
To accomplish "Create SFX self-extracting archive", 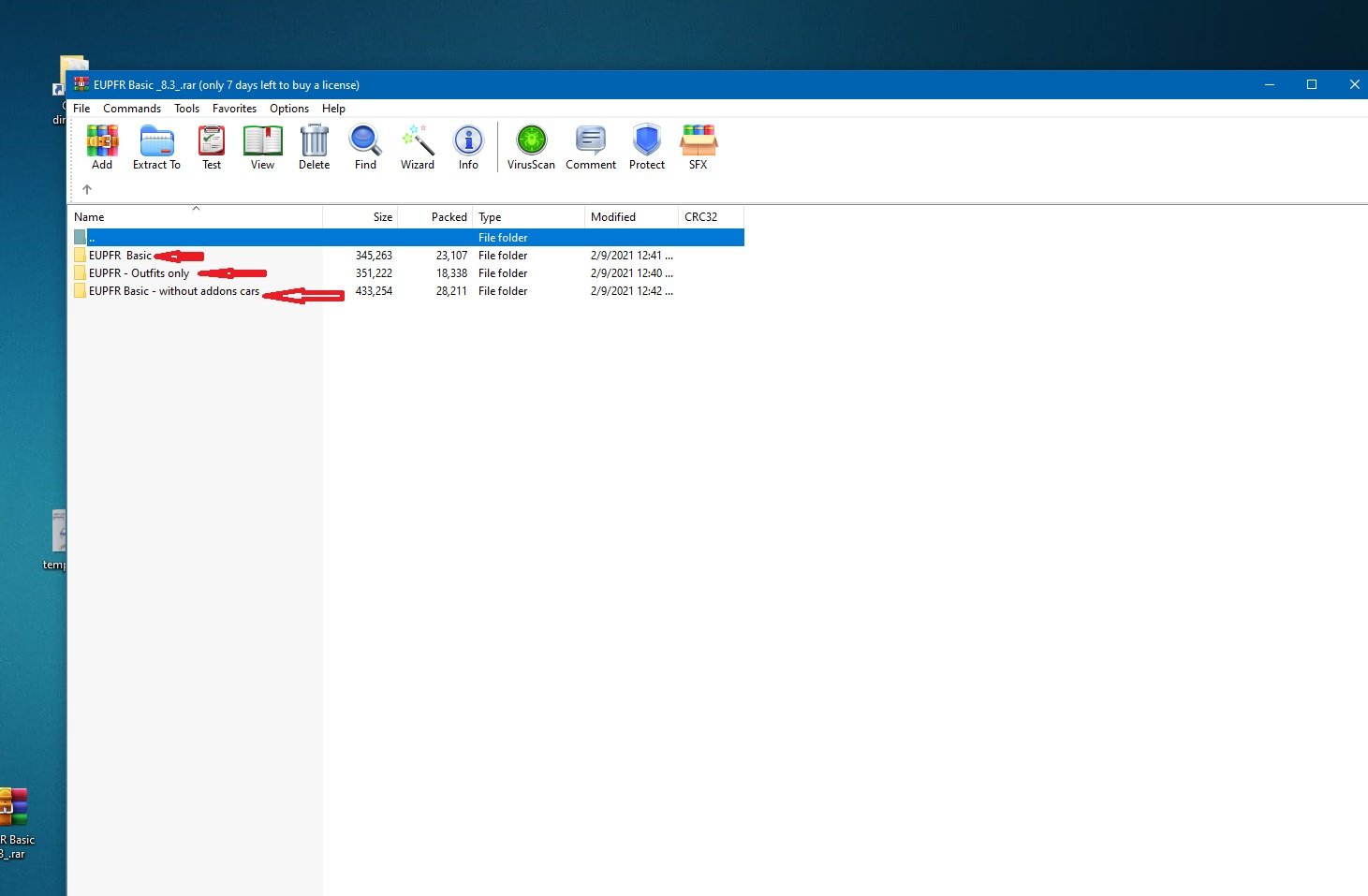I will point(699,147).
